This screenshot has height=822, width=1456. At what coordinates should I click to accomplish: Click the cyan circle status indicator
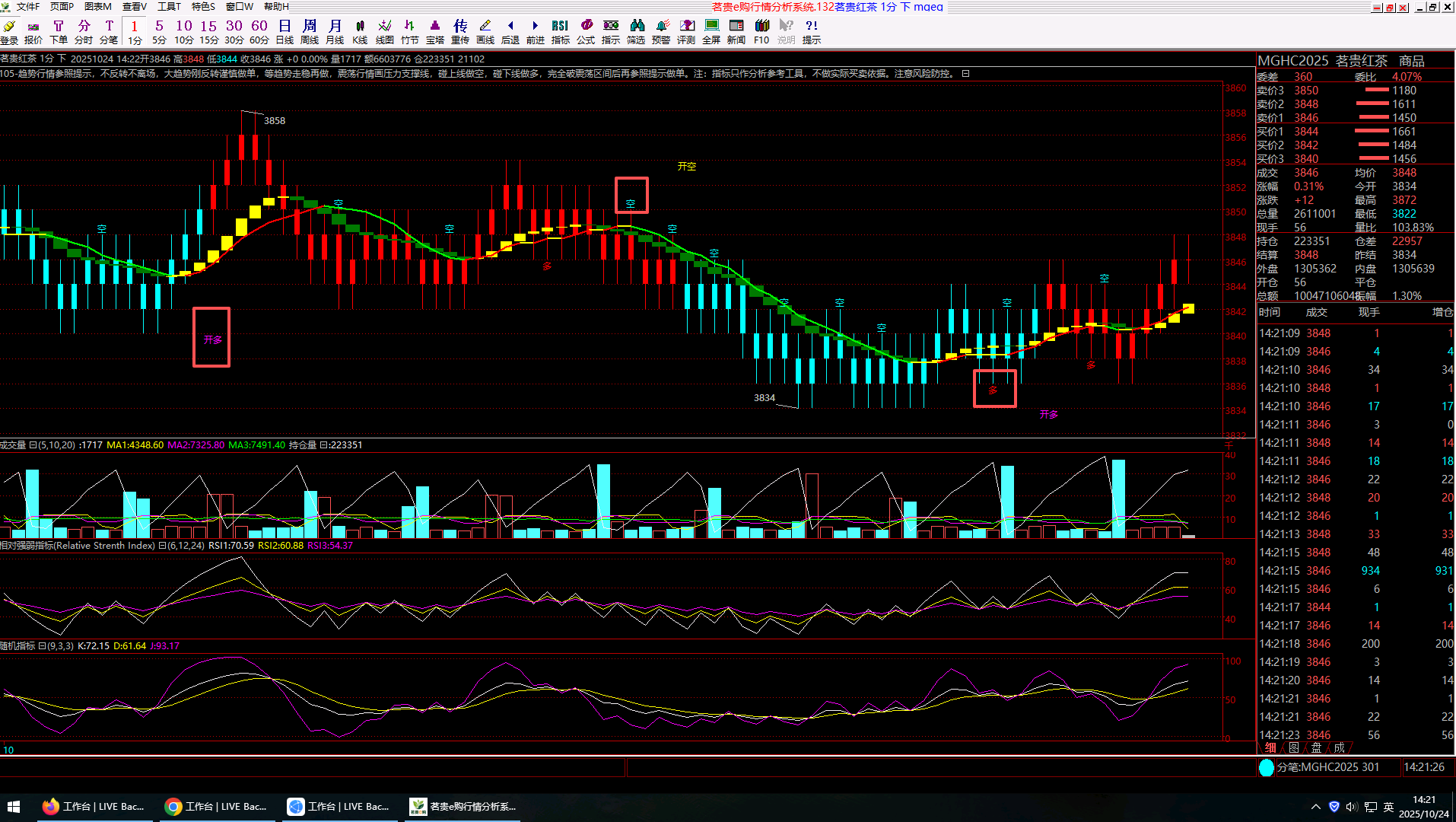[x=1266, y=767]
